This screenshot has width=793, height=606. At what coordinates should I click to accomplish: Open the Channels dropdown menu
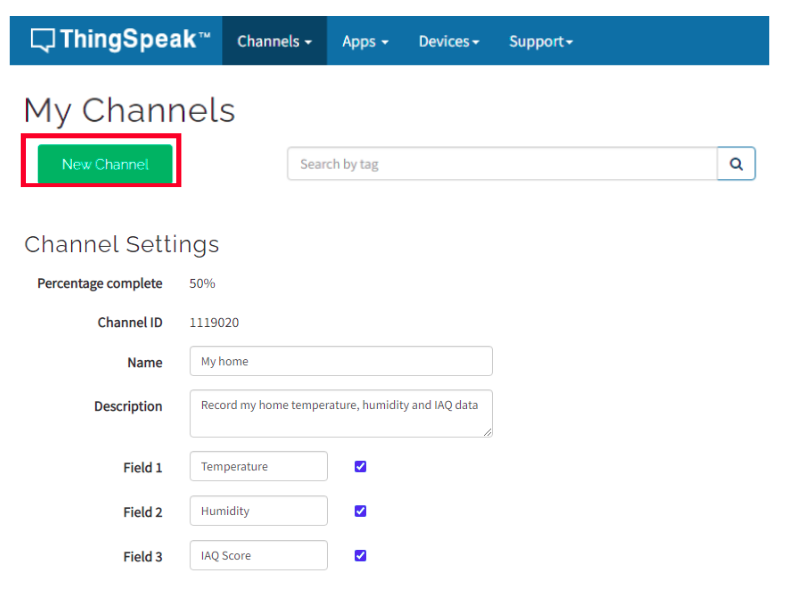pos(275,41)
